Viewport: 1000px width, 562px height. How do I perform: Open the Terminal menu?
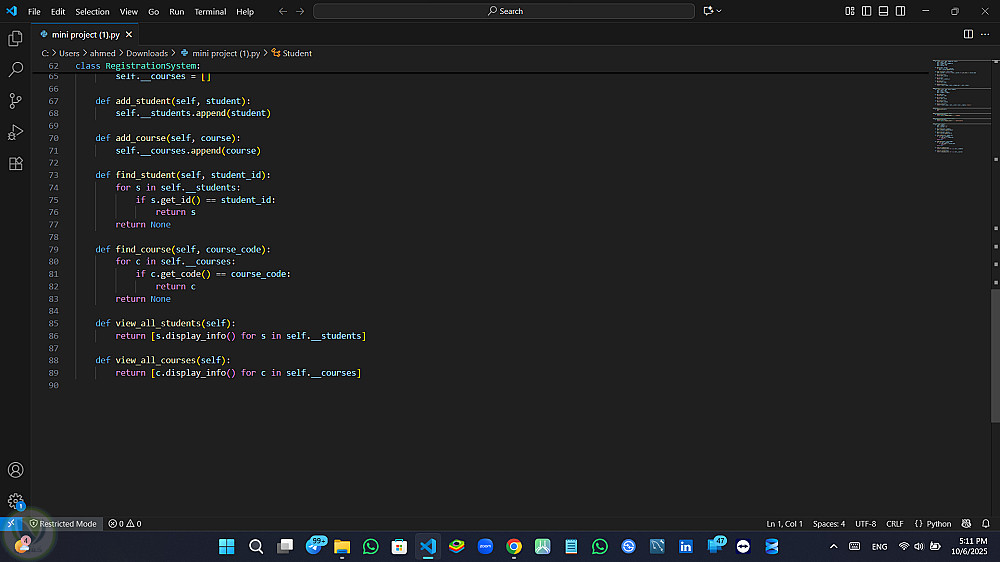click(x=210, y=12)
